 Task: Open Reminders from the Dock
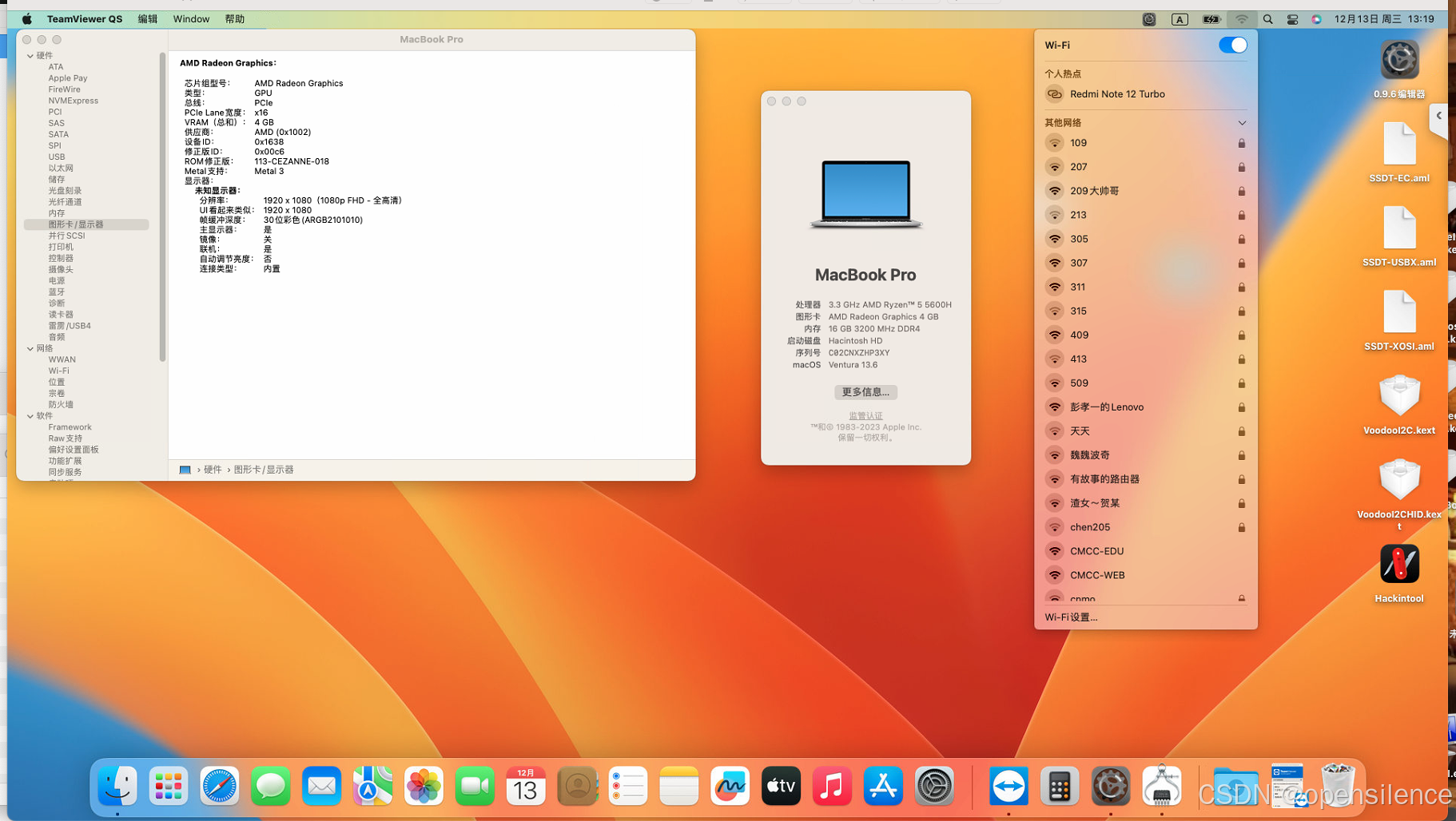628,787
